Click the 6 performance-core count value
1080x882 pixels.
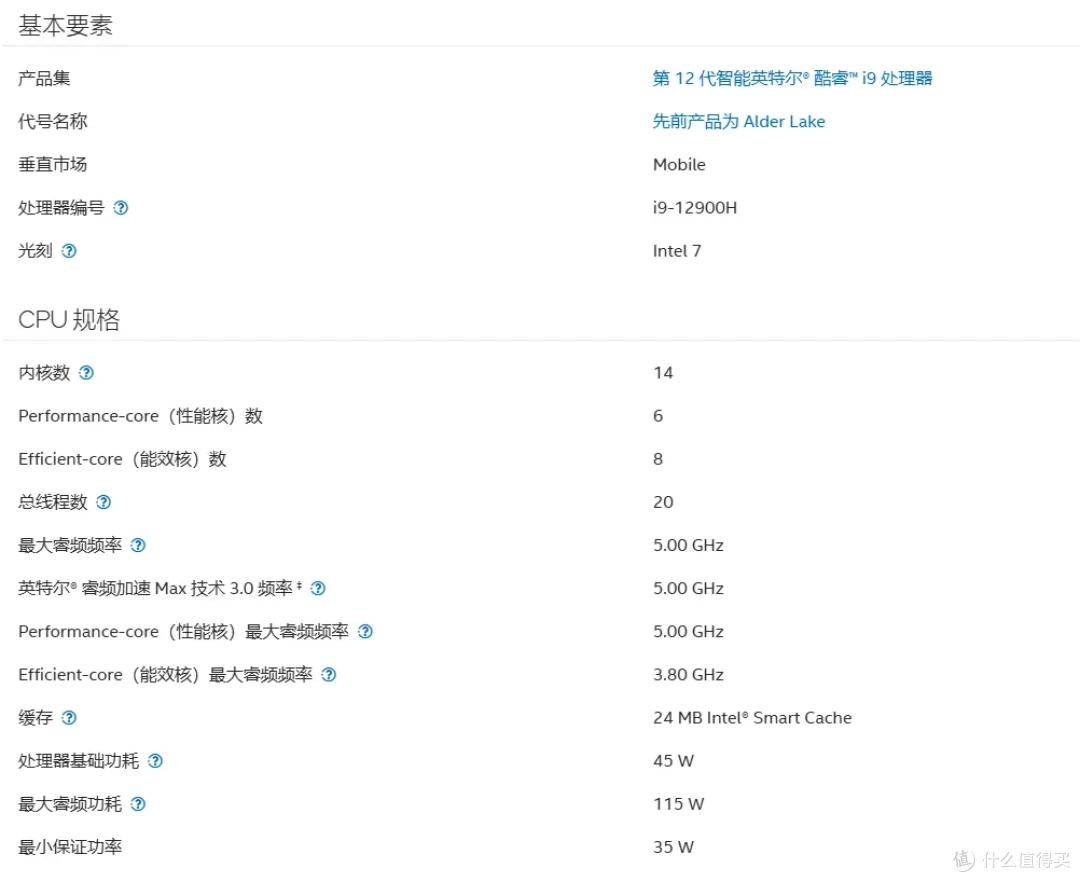[x=658, y=417]
